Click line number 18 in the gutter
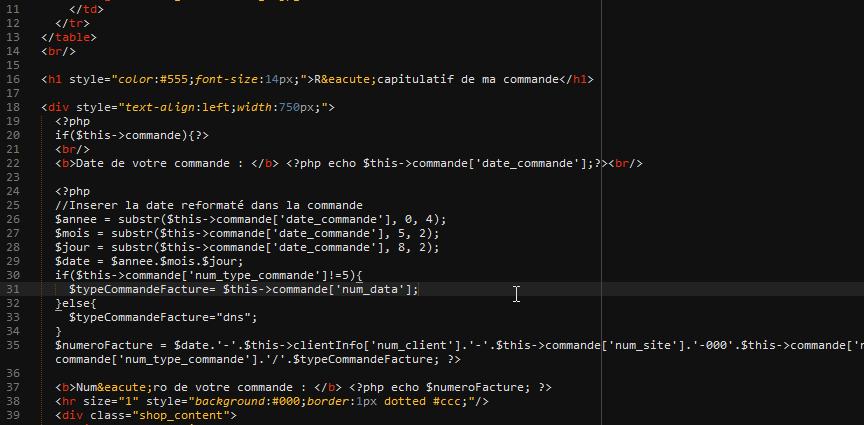 (13, 107)
